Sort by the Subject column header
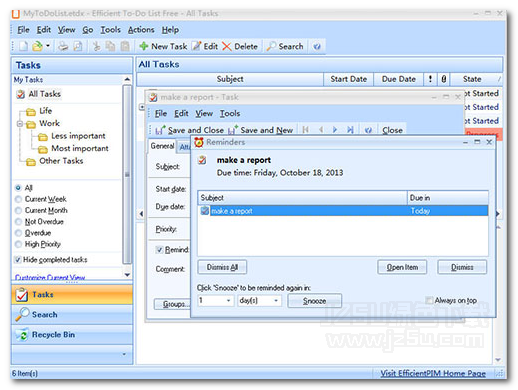This screenshot has width=518, height=390. 230,79
